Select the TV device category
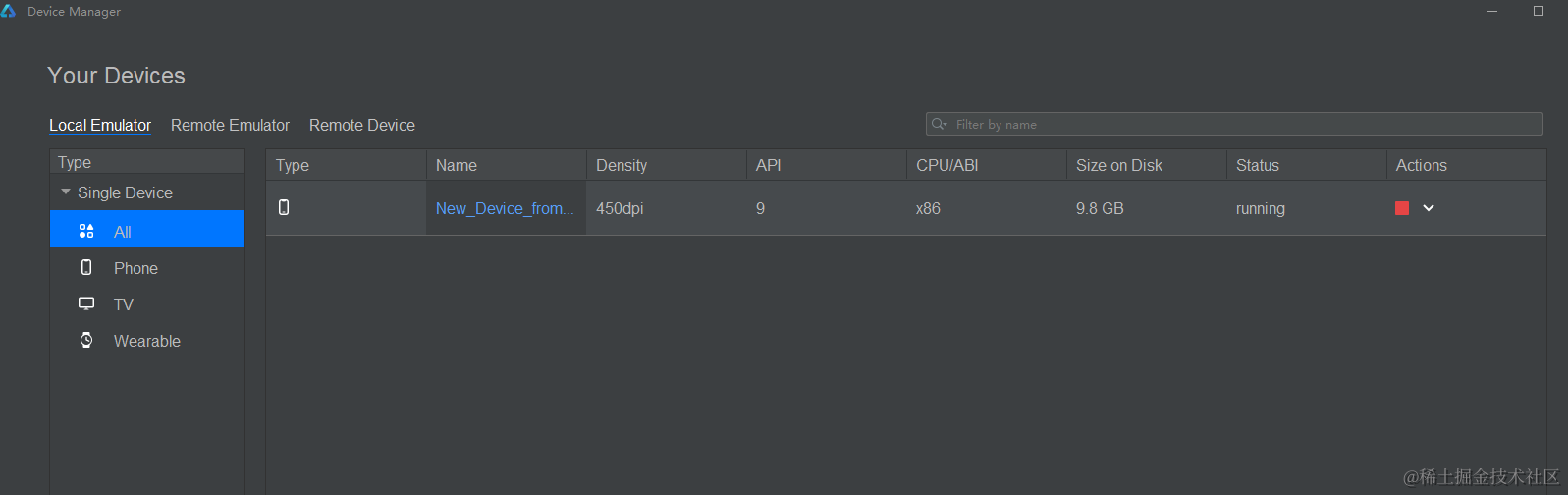The width and height of the screenshot is (1568, 495). (147, 304)
